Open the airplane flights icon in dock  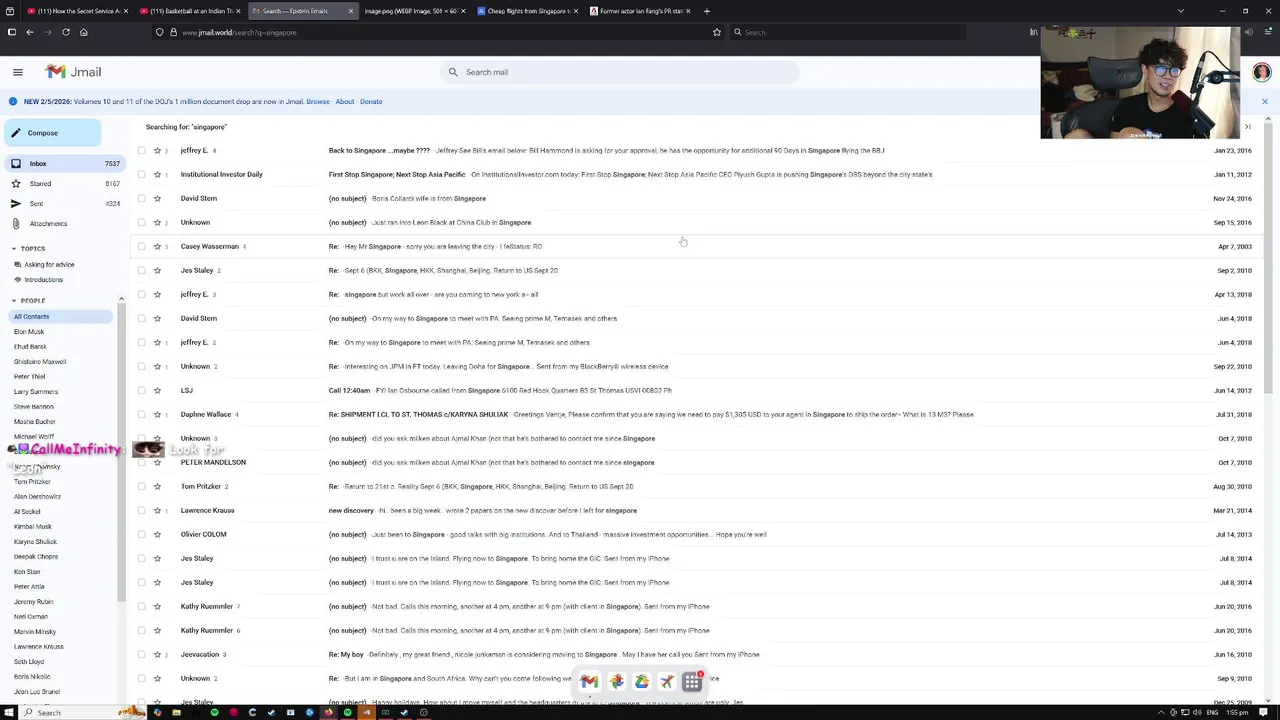point(666,682)
